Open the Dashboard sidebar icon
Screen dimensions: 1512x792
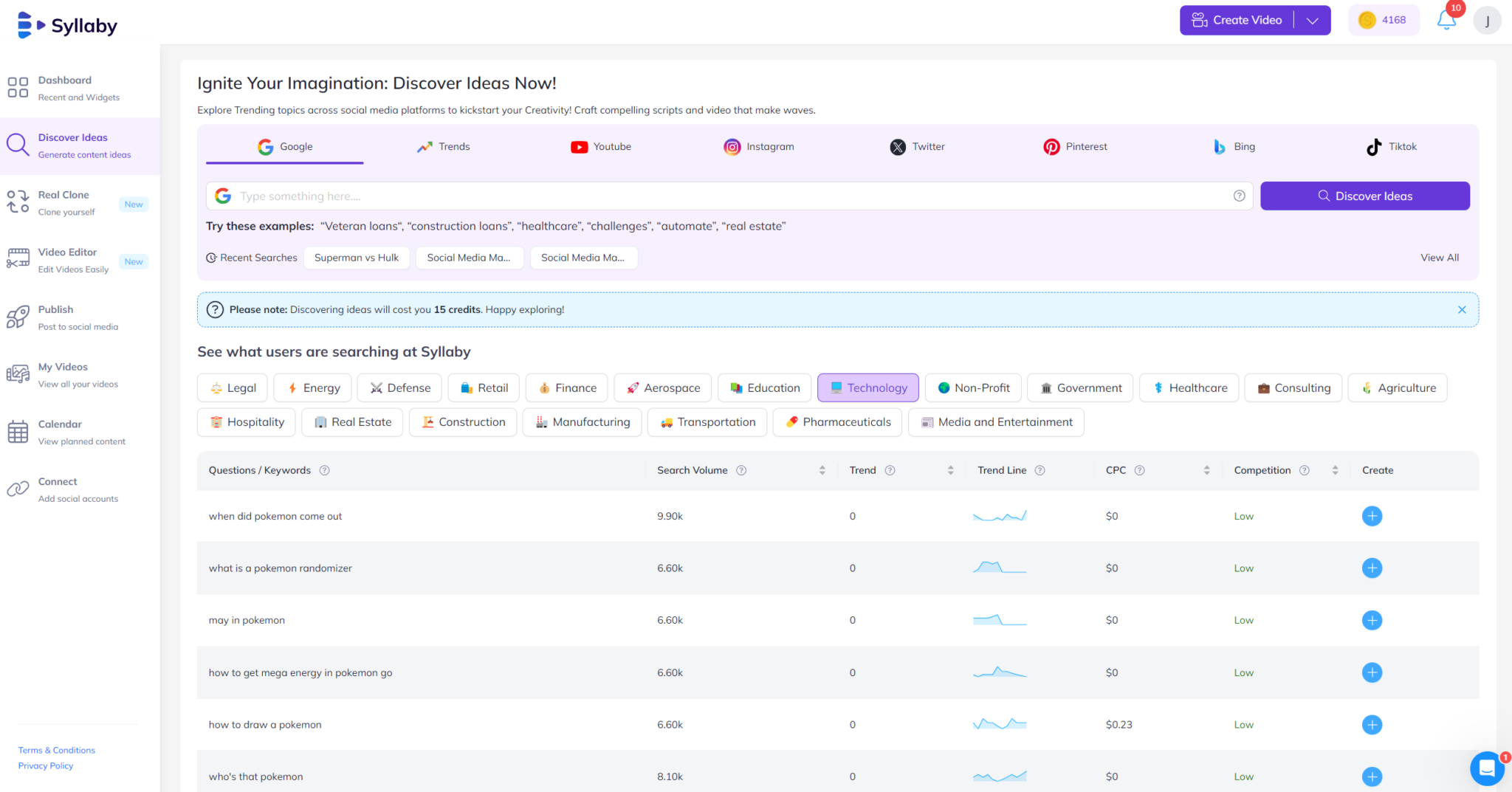tap(18, 87)
